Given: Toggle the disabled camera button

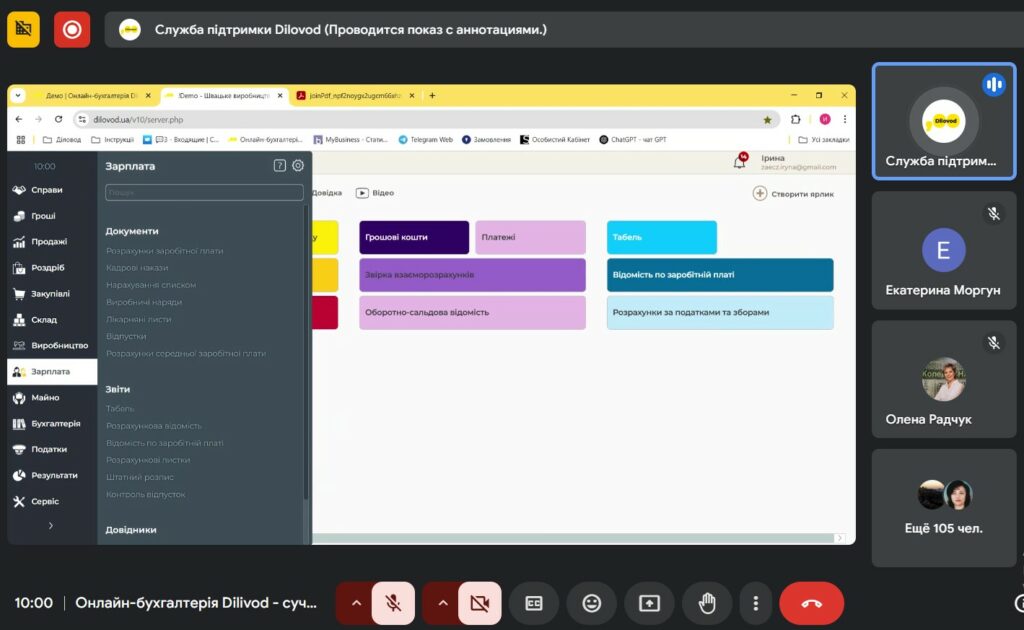Looking at the screenshot, I should (480, 603).
